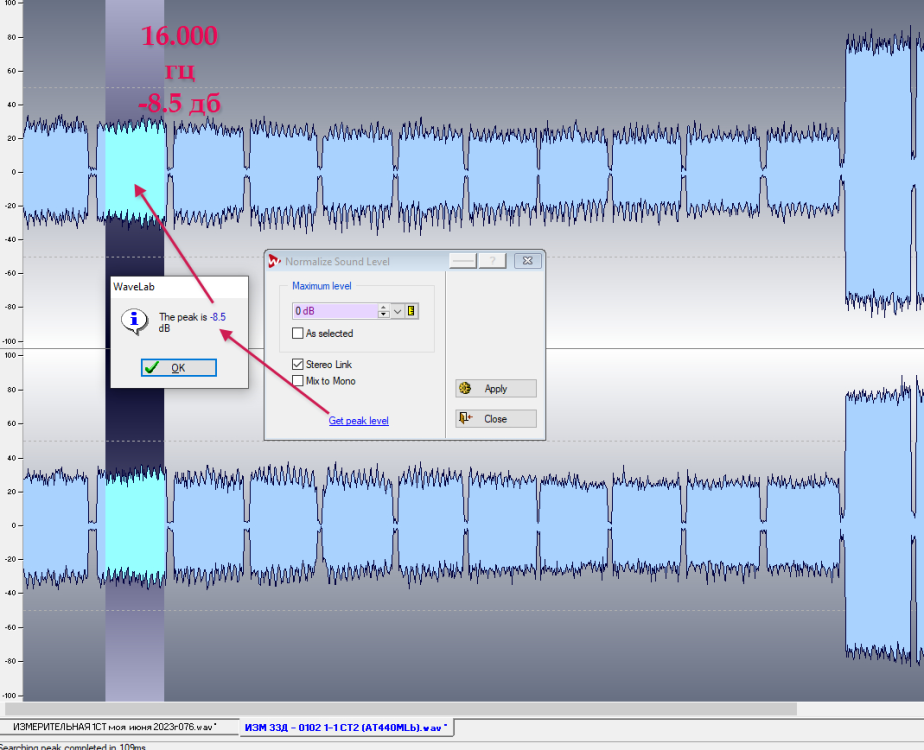Click the highlighted selection in the upper waveform
The height and width of the screenshot is (750, 924).
click(135, 170)
